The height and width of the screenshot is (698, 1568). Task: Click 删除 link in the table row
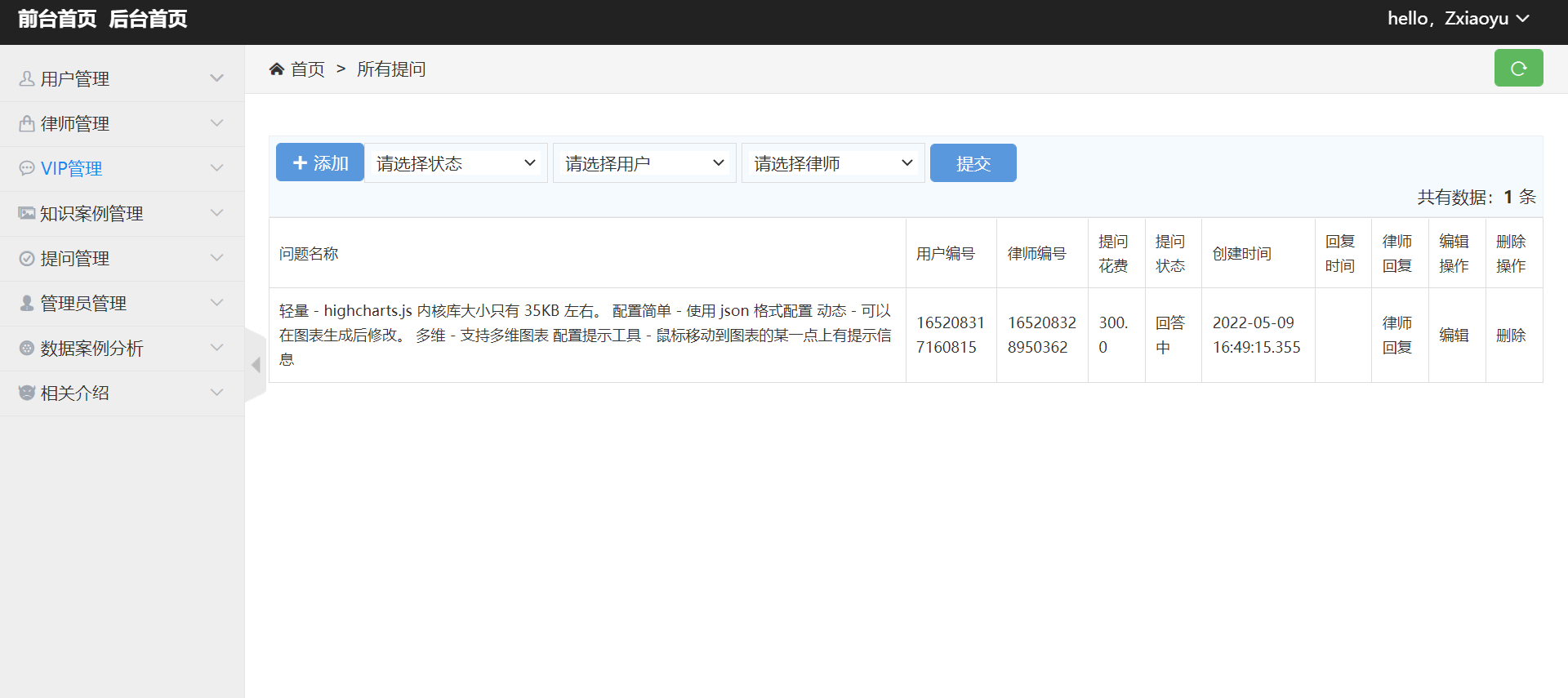[x=1511, y=336]
